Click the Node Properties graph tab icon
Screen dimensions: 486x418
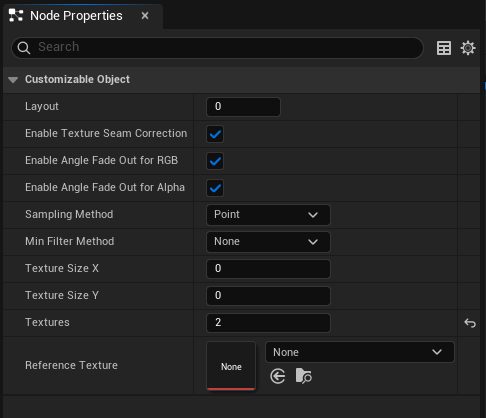(16, 16)
